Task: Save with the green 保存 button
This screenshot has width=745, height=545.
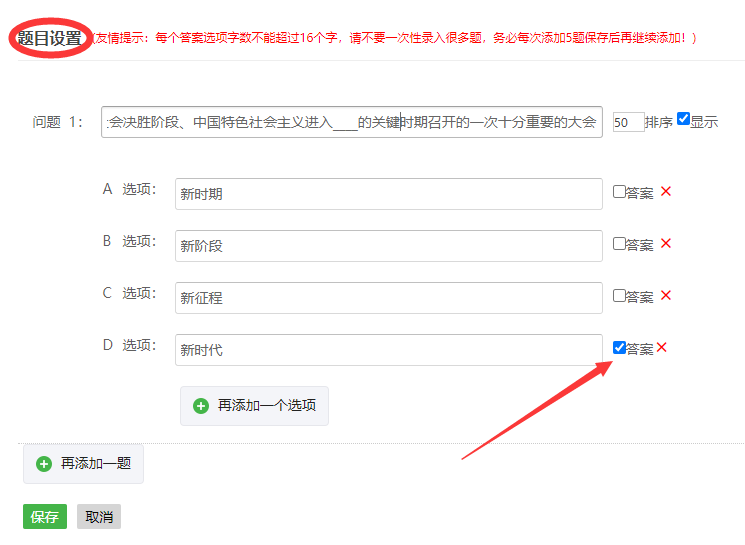Action: [x=45, y=516]
